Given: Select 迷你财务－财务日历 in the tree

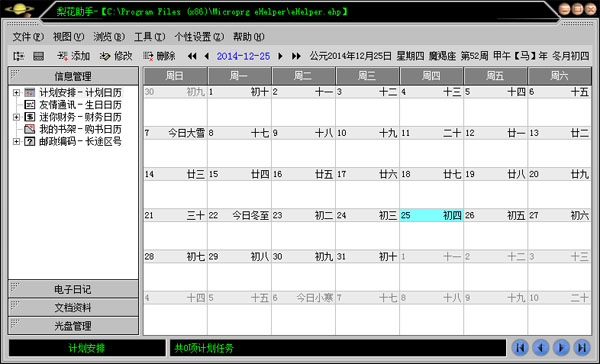Looking at the screenshot, I should click(x=80, y=117).
